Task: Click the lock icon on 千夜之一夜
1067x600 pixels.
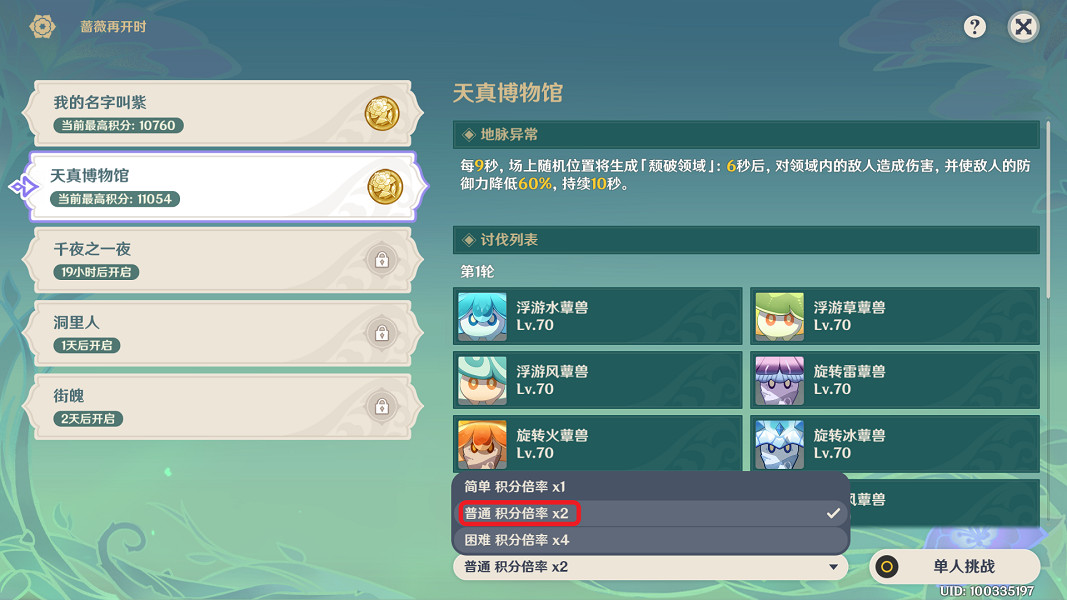Action: [x=382, y=260]
